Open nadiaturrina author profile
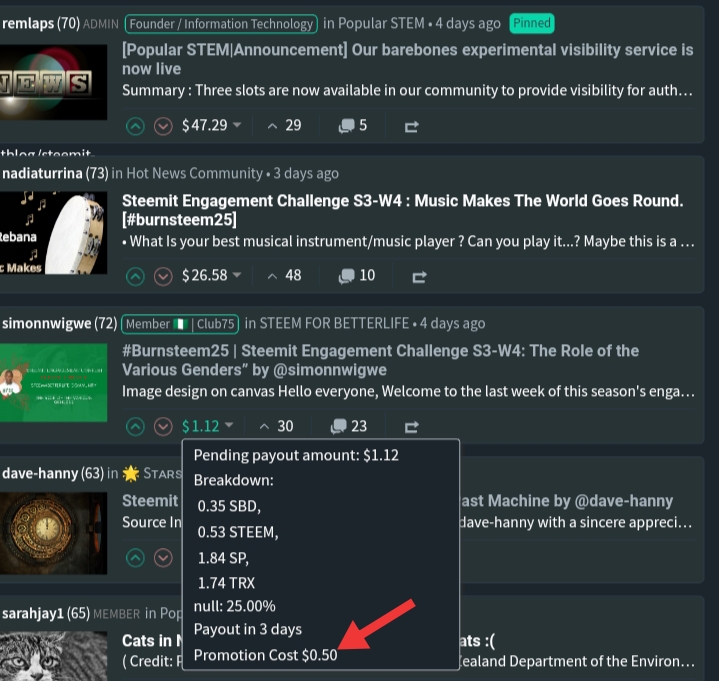This screenshot has height=681, width=719. click(42, 173)
